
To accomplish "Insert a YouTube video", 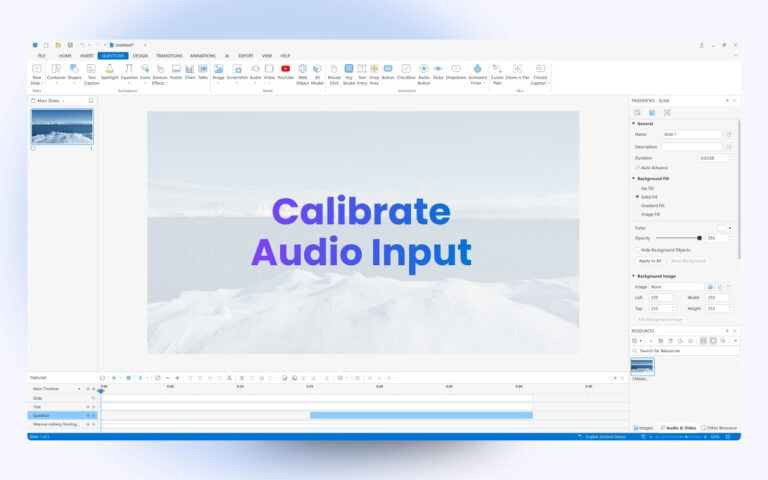I will pyautogui.click(x=286, y=72).
